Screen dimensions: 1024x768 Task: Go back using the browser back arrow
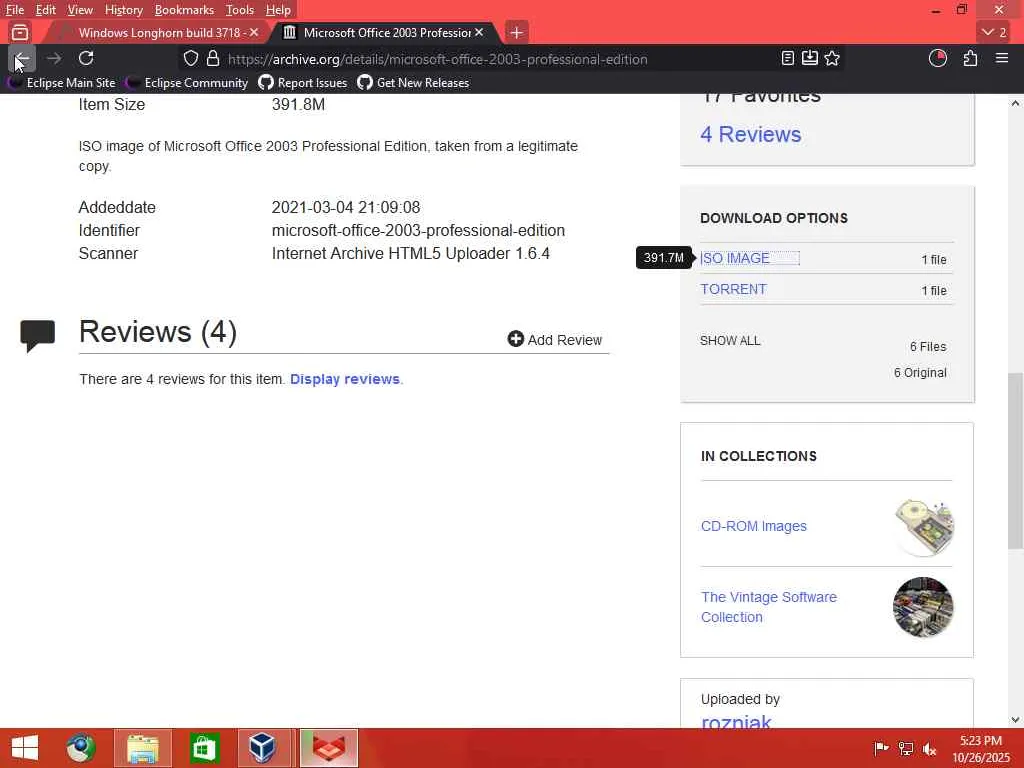click(x=21, y=59)
